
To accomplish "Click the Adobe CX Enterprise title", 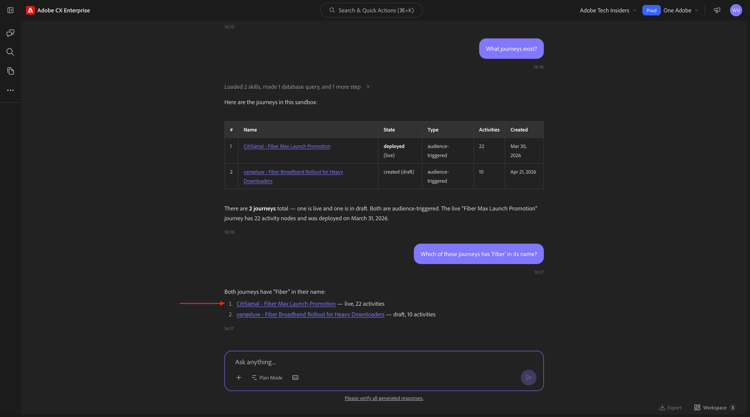I will point(64,10).
